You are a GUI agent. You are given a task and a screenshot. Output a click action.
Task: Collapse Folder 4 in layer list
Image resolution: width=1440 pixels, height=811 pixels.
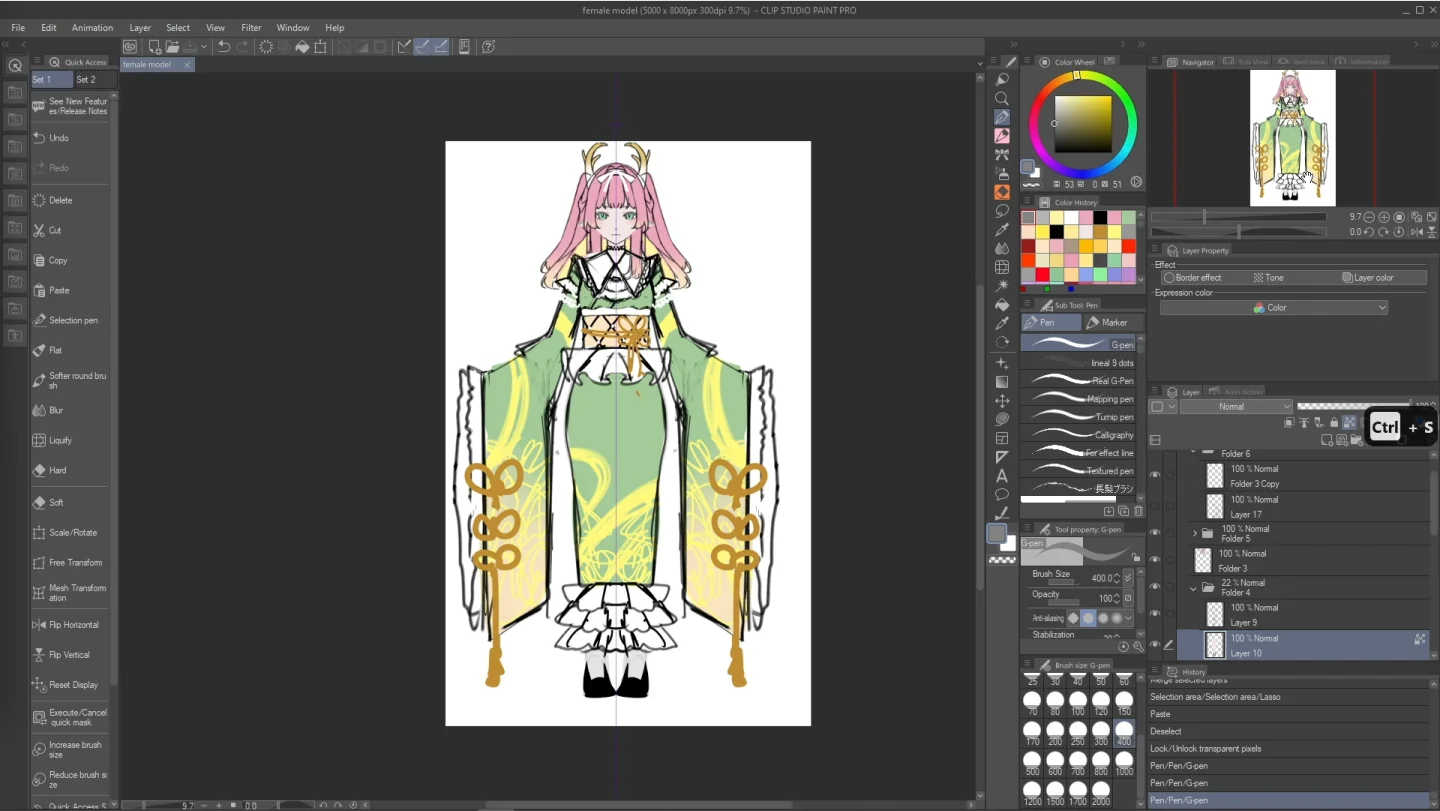pos(1194,588)
